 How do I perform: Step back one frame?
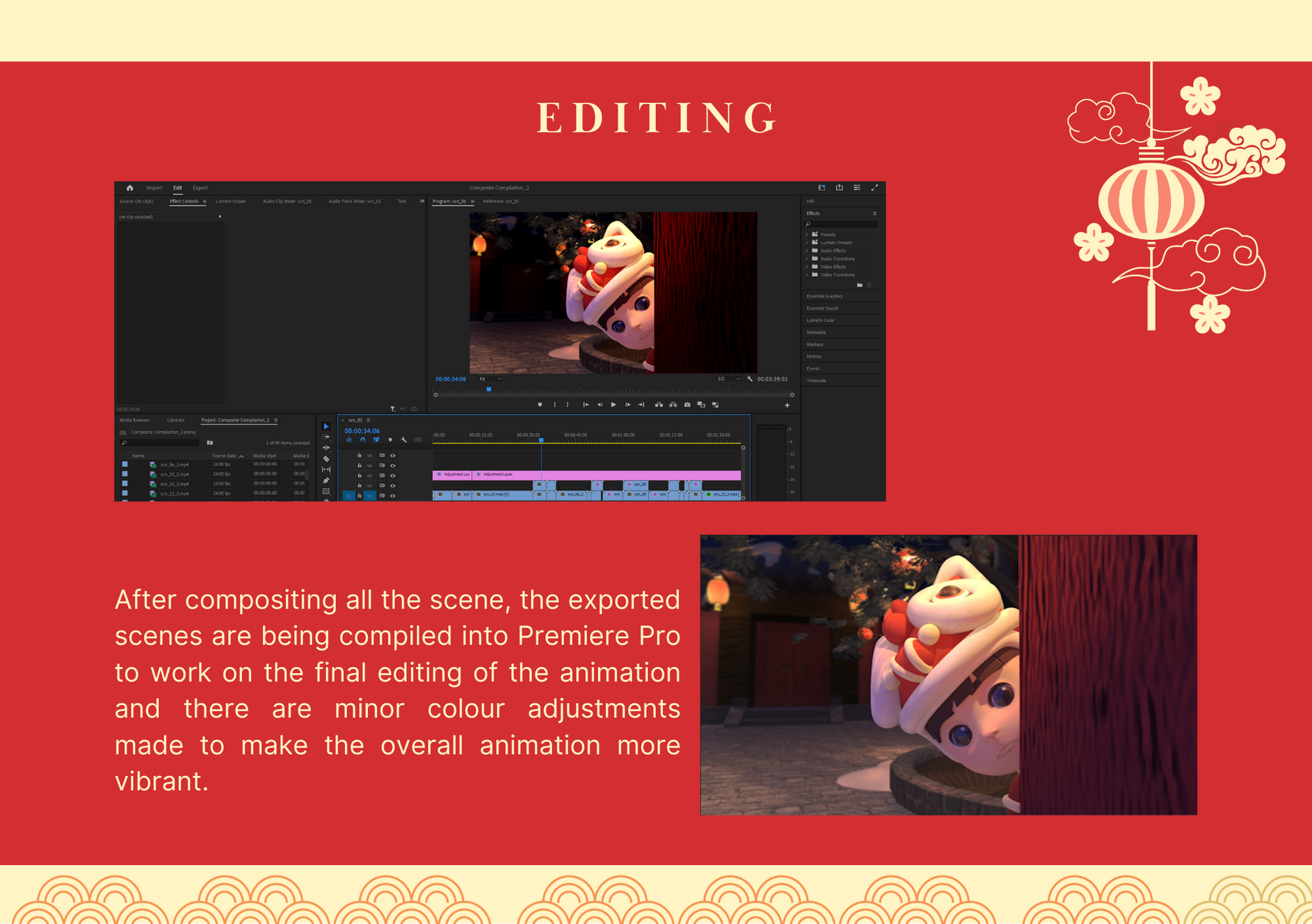click(600, 405)
